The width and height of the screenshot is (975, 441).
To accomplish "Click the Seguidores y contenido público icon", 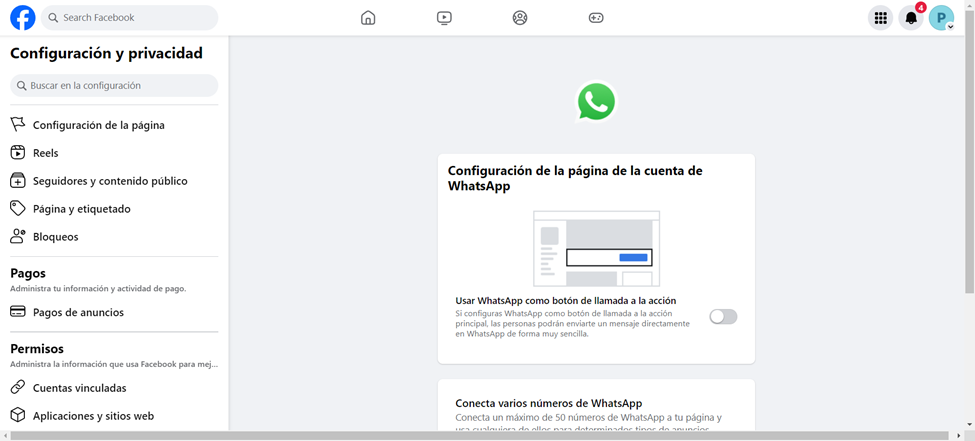I will (17, 180).
